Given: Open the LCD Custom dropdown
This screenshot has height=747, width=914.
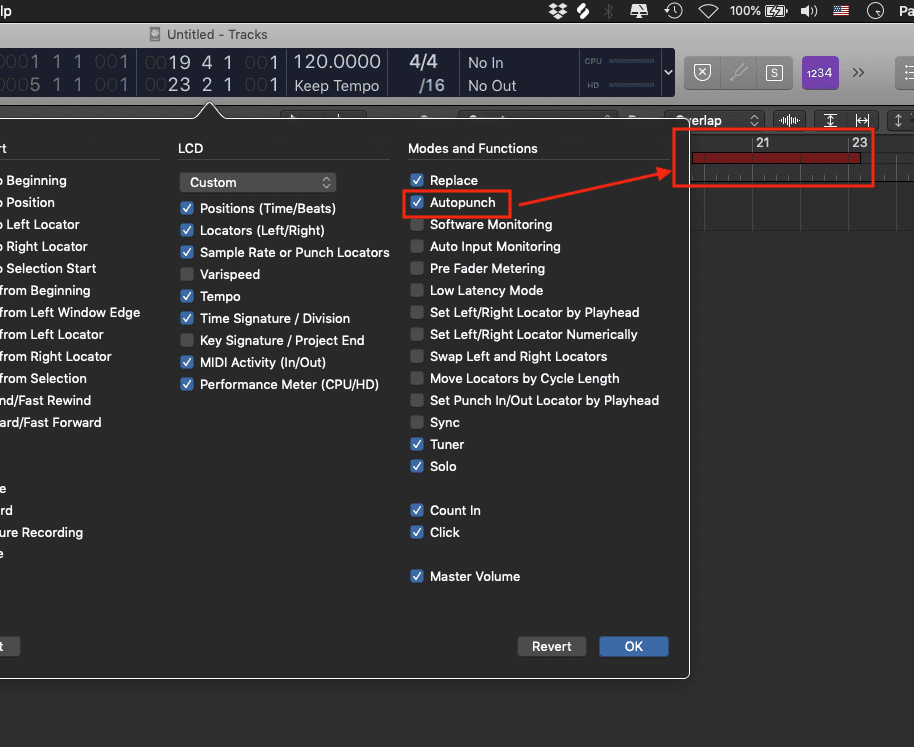Looking at the screenshot, I should [x=258, y=183].
